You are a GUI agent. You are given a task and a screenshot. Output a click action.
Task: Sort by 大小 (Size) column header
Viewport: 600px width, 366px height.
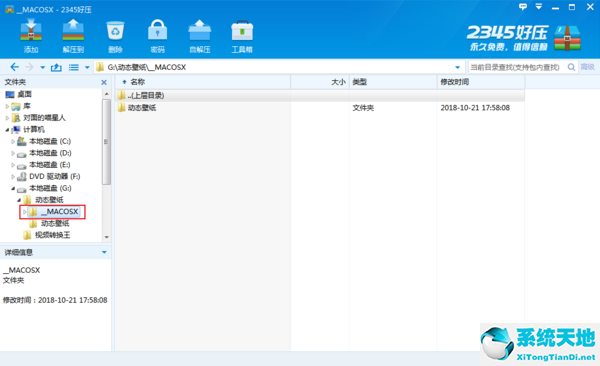(x=320, y=82)
